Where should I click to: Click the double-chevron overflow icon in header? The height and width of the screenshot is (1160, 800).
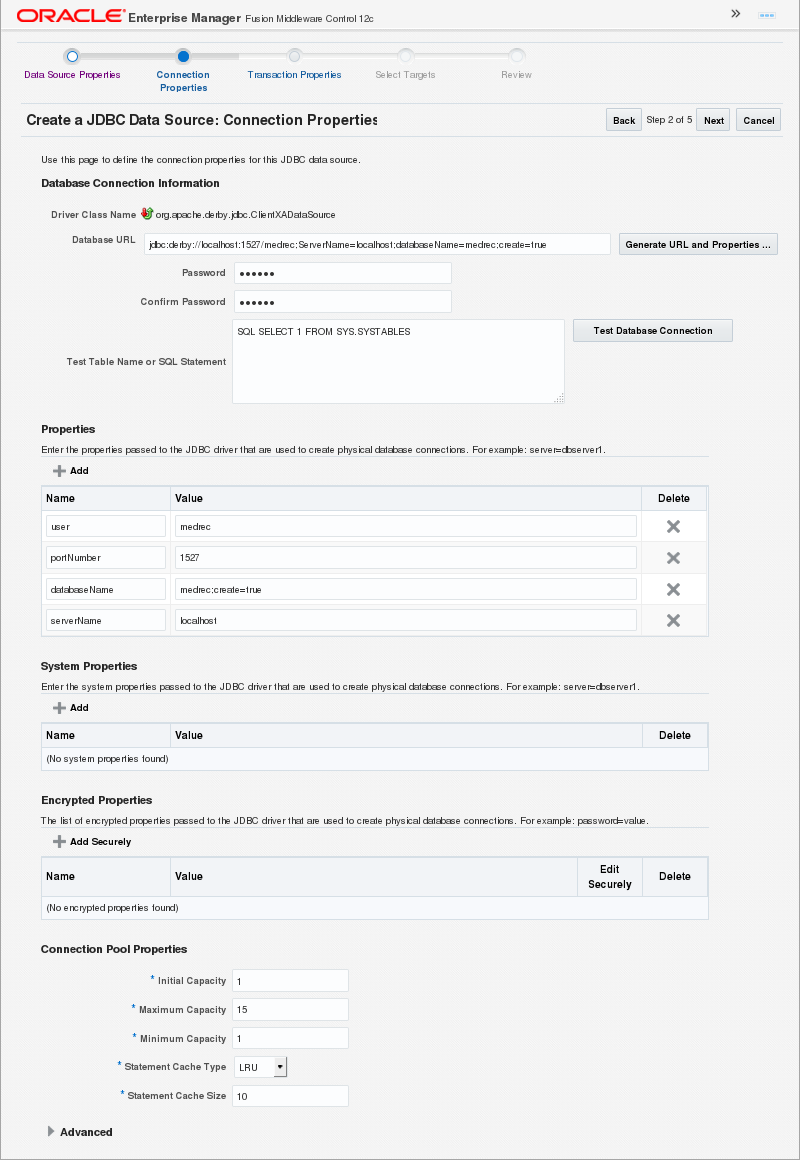(x=736, y=14)
